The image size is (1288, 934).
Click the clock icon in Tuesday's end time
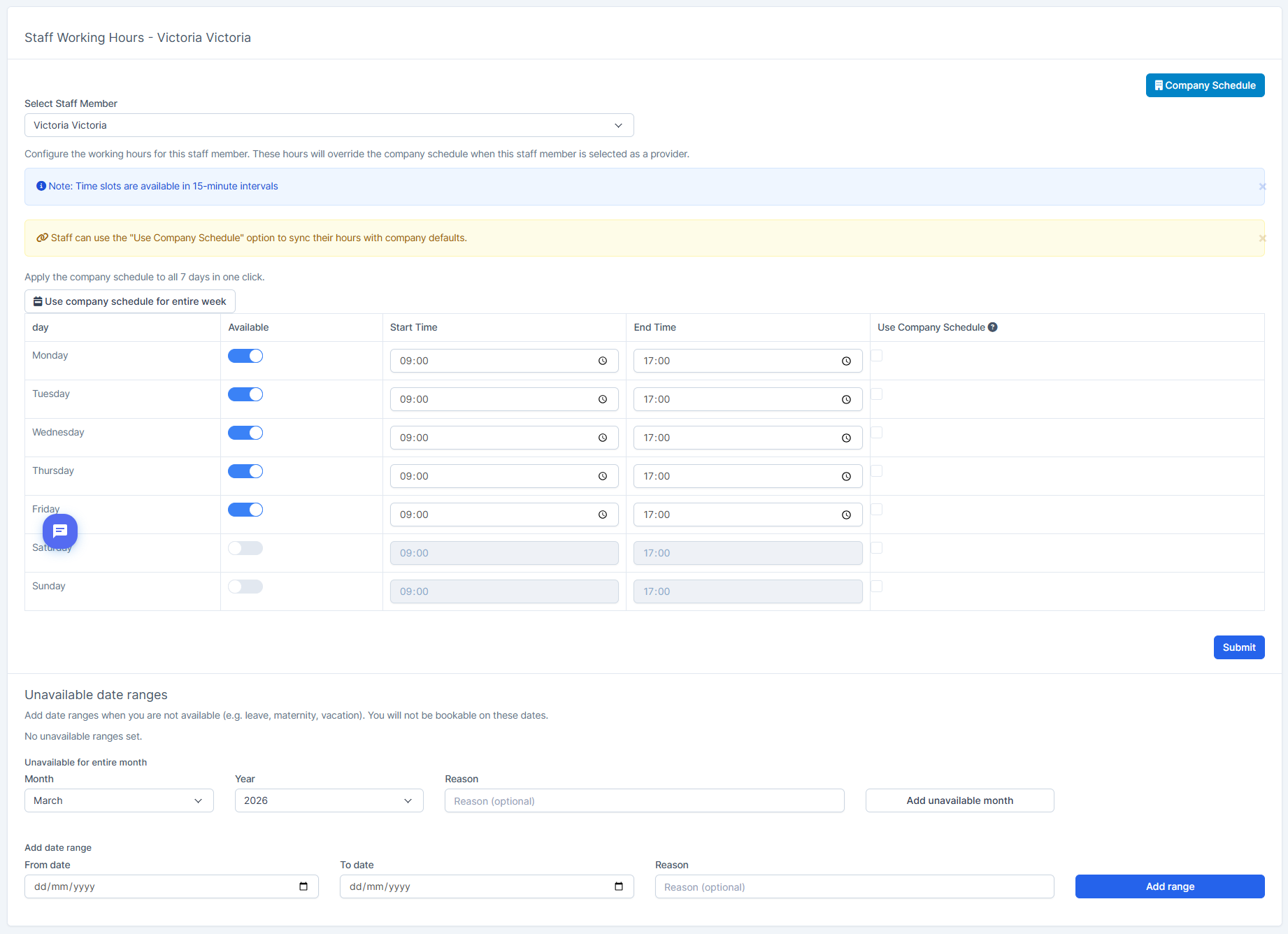coord(846,400)
